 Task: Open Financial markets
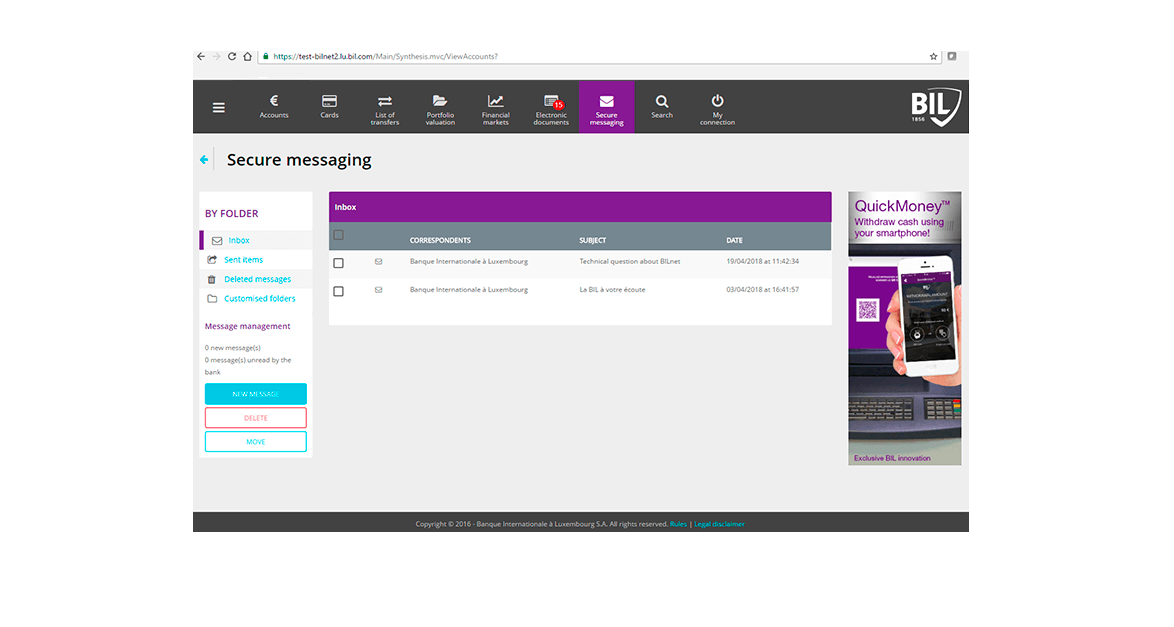point(496,109)
